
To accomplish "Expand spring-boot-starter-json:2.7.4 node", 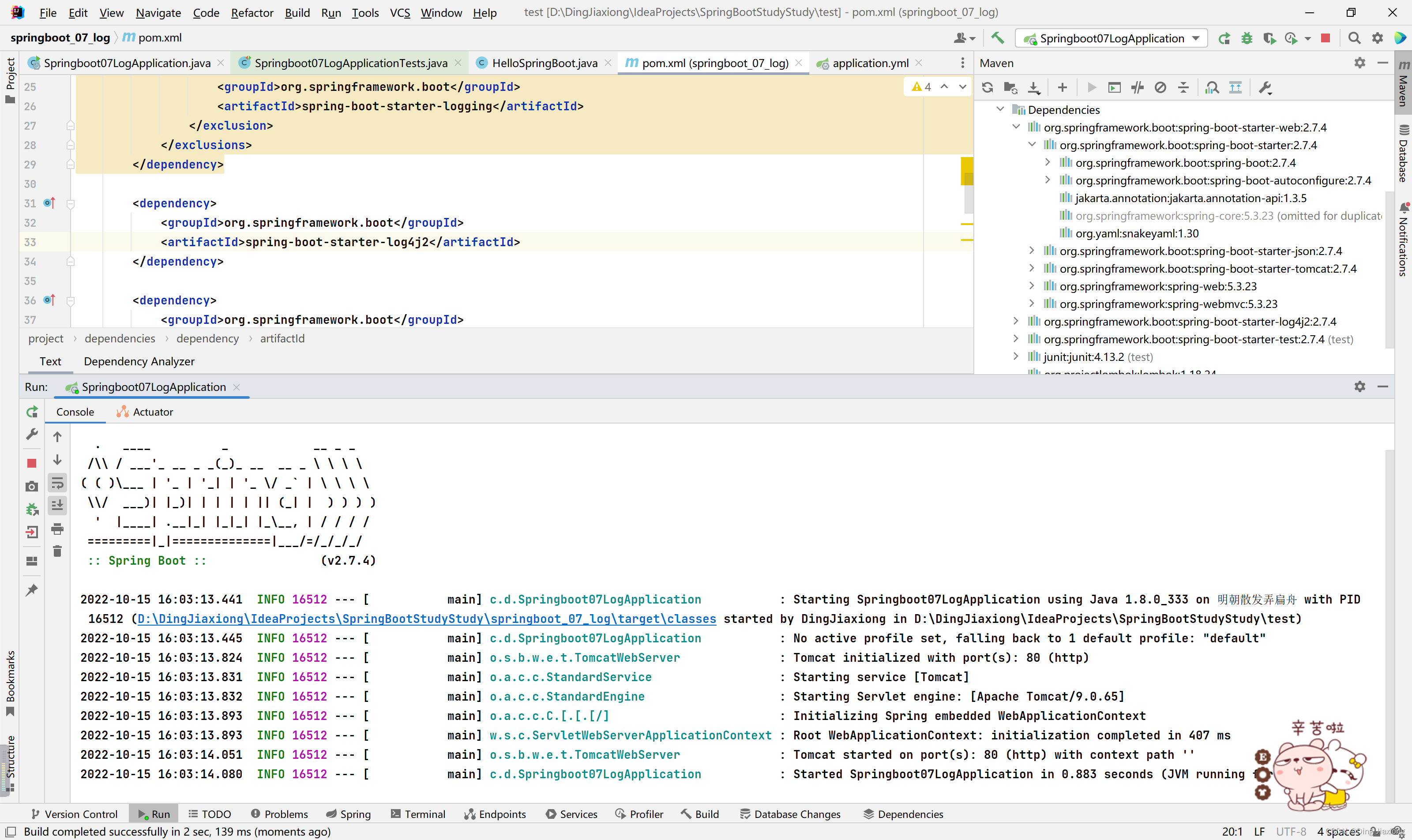I will (x=1032, y=251).
